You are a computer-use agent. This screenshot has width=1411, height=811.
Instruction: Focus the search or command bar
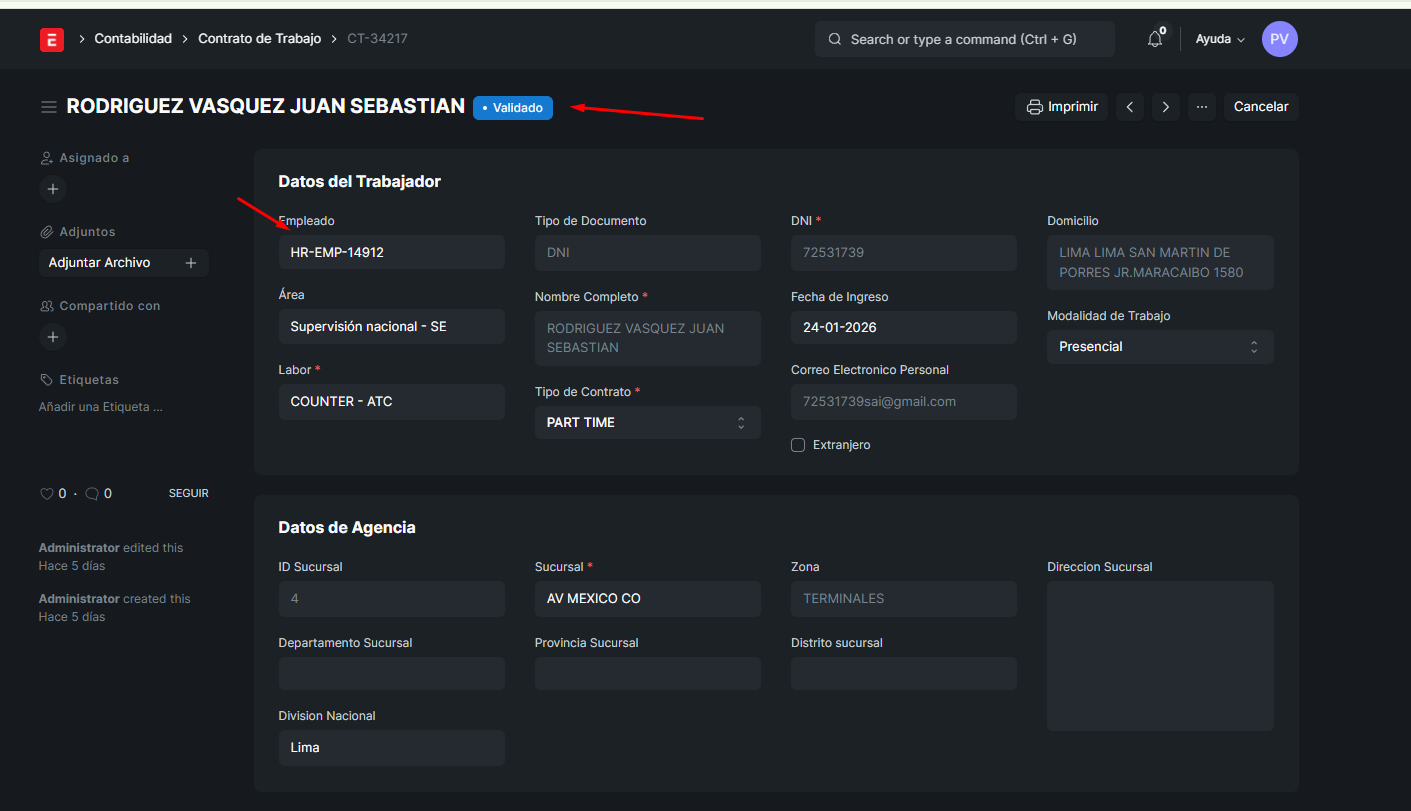(x=964, y=39)
